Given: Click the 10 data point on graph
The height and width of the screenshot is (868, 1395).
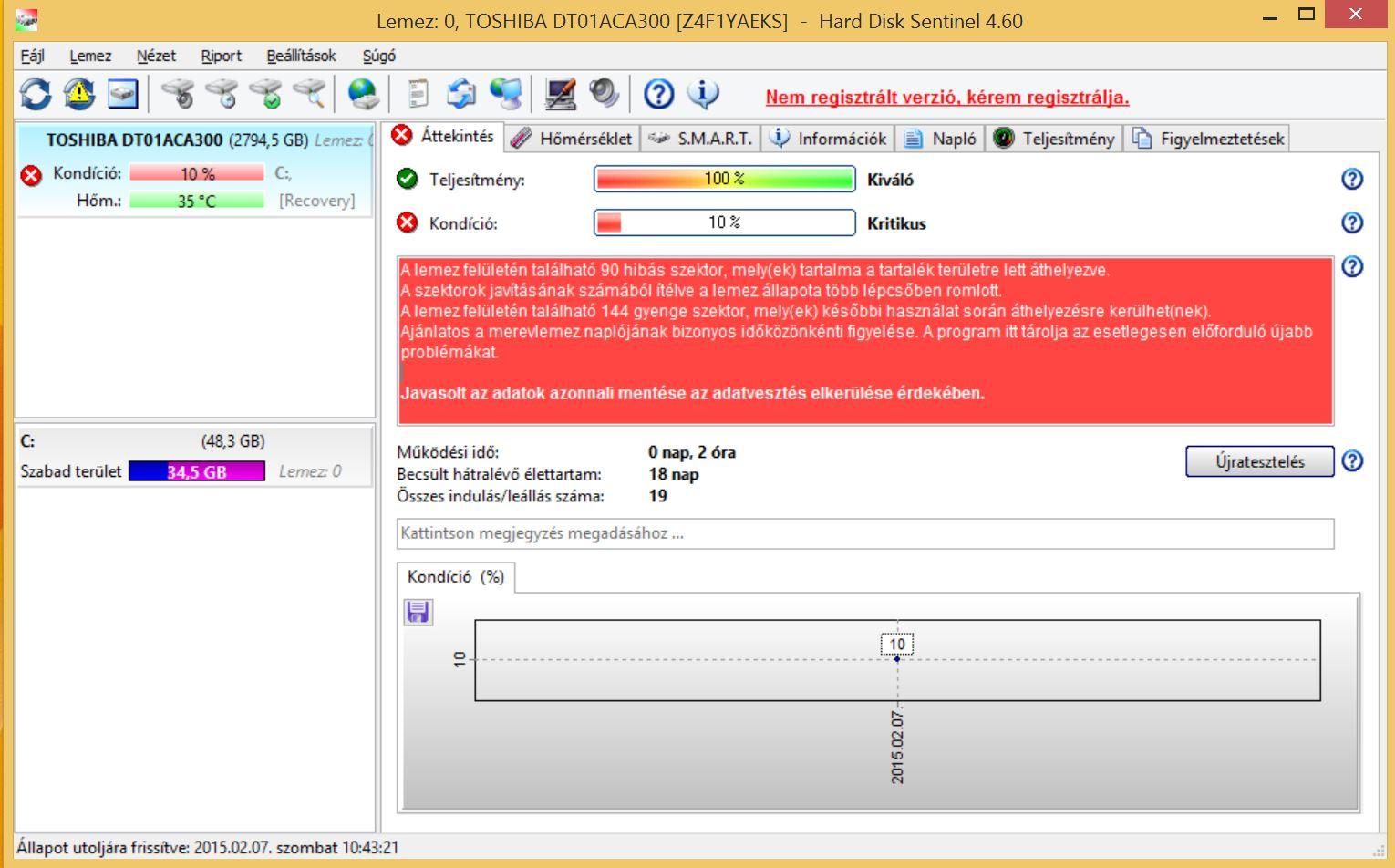Looking at the screenshot, I should (897, 658).
